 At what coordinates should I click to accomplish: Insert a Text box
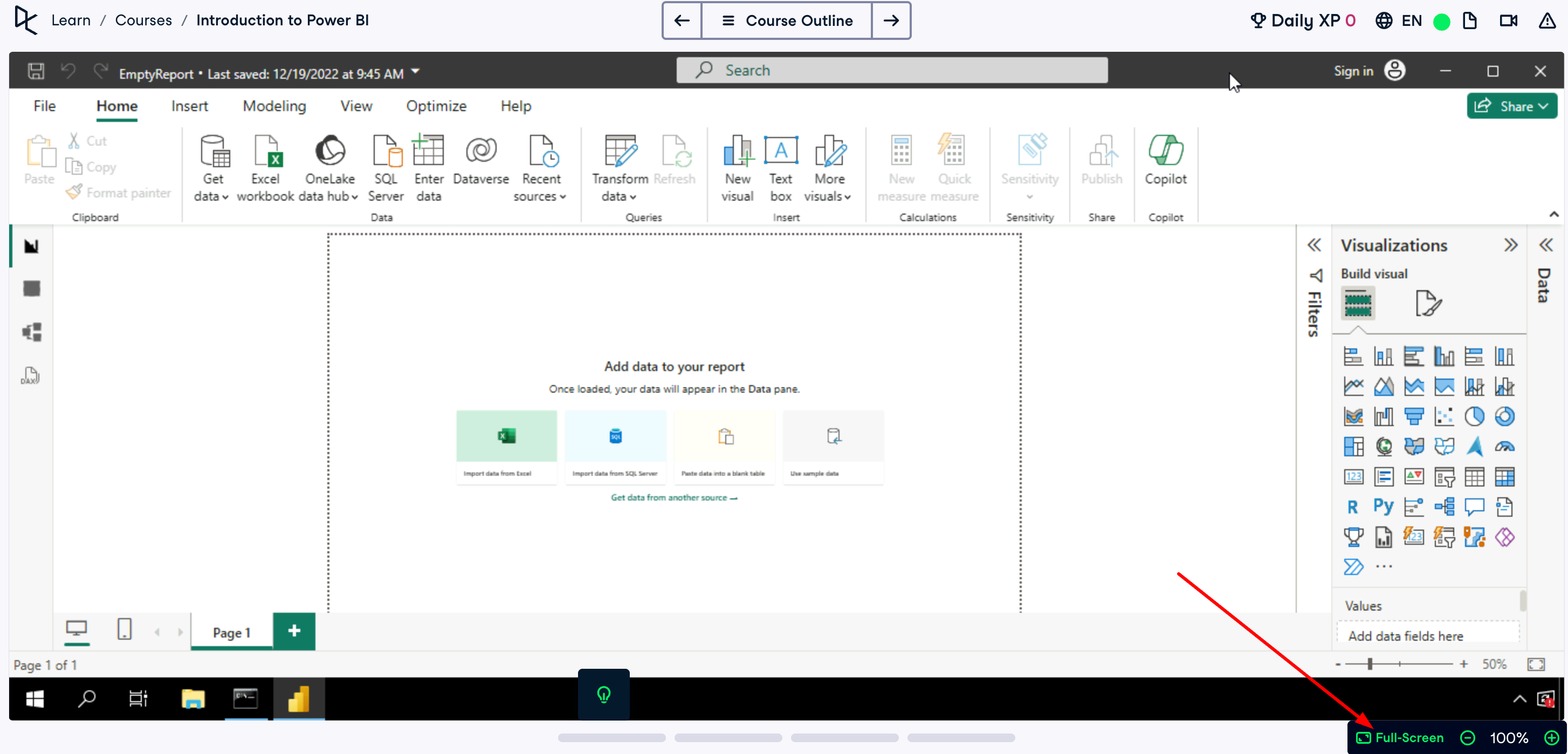[780, 168]
